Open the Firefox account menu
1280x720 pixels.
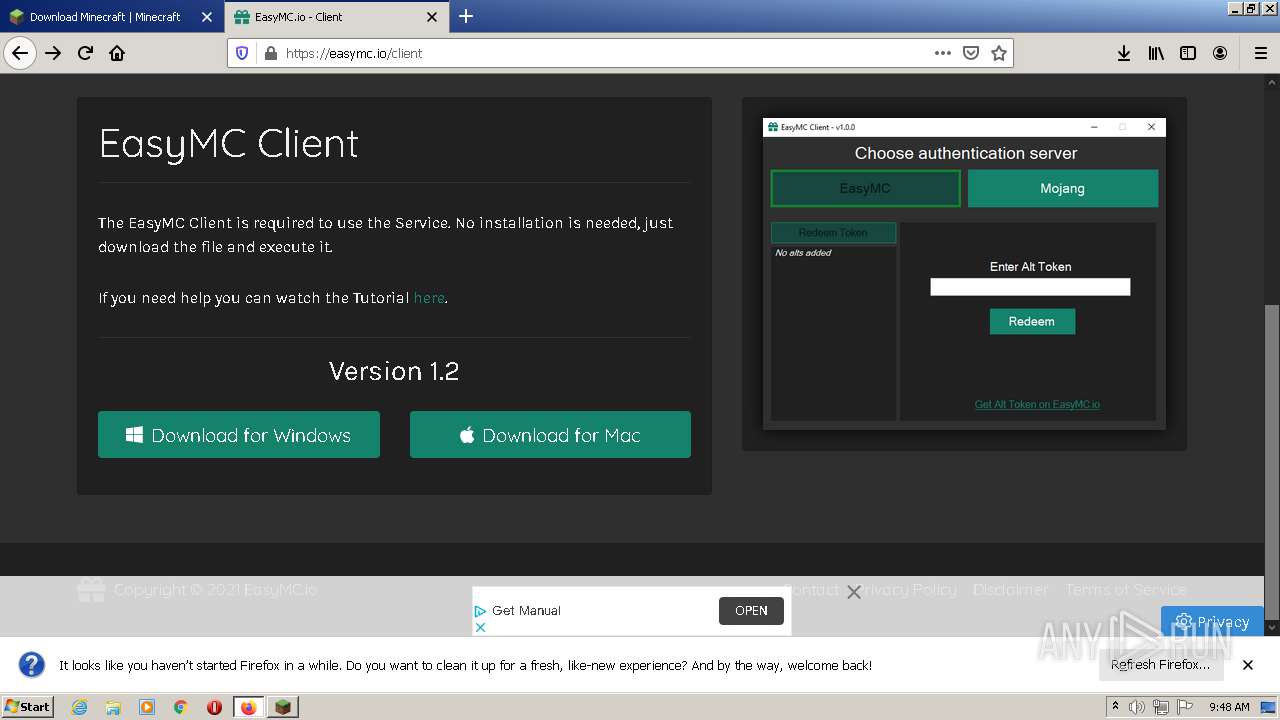1220,53
